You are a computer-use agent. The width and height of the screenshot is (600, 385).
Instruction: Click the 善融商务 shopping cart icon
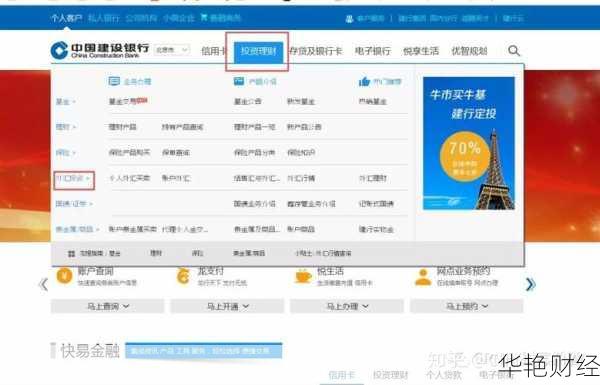tap(204, 17)
